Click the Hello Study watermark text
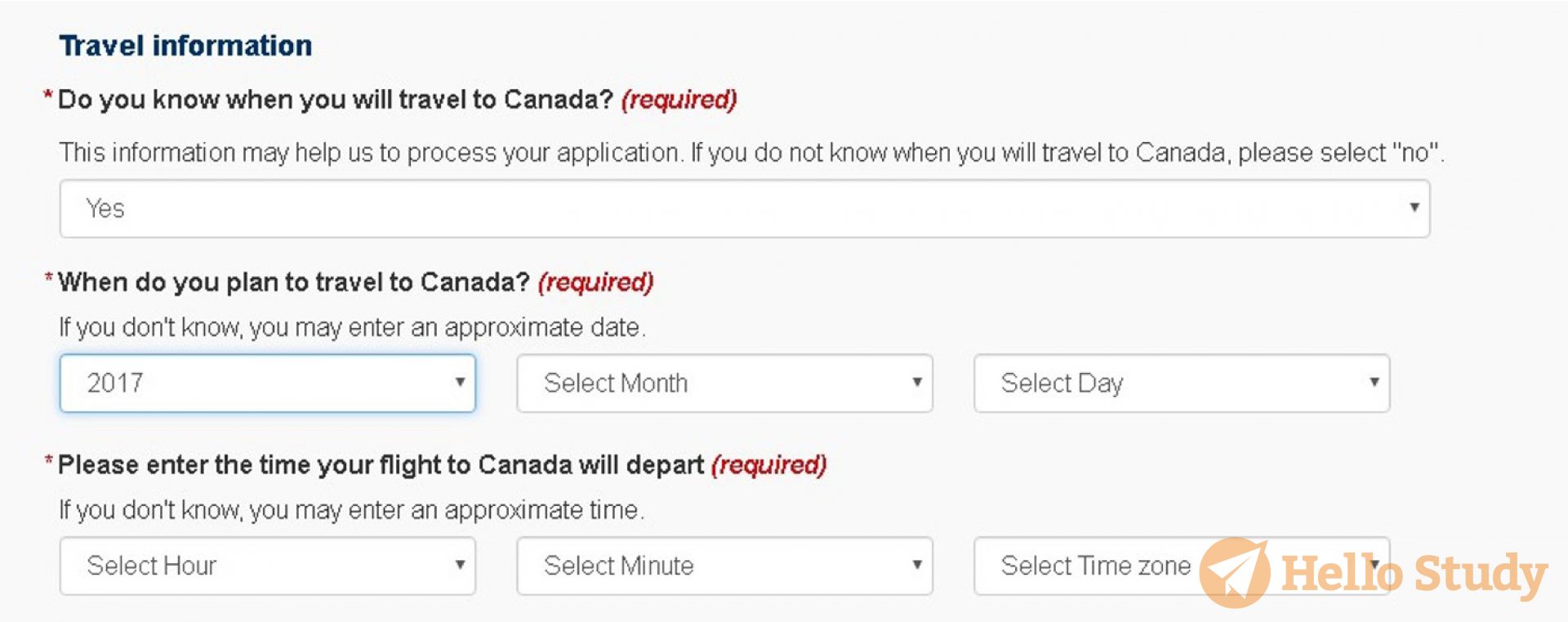The height and width of the screenshot is (622, 1568). tap(1413, 574)
